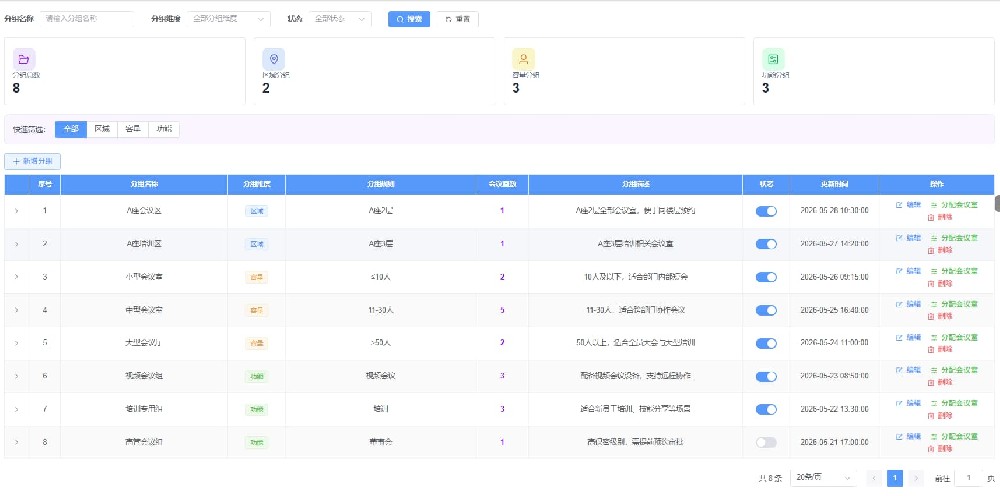
Task: Click the 2026-05-21 17:00:00 timestamp cell
Action: [834, 442]
